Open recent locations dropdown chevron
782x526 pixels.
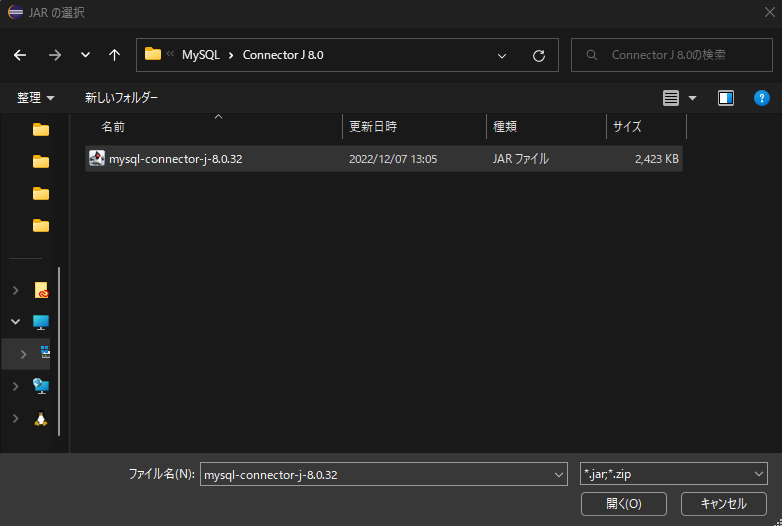[85, 55]
